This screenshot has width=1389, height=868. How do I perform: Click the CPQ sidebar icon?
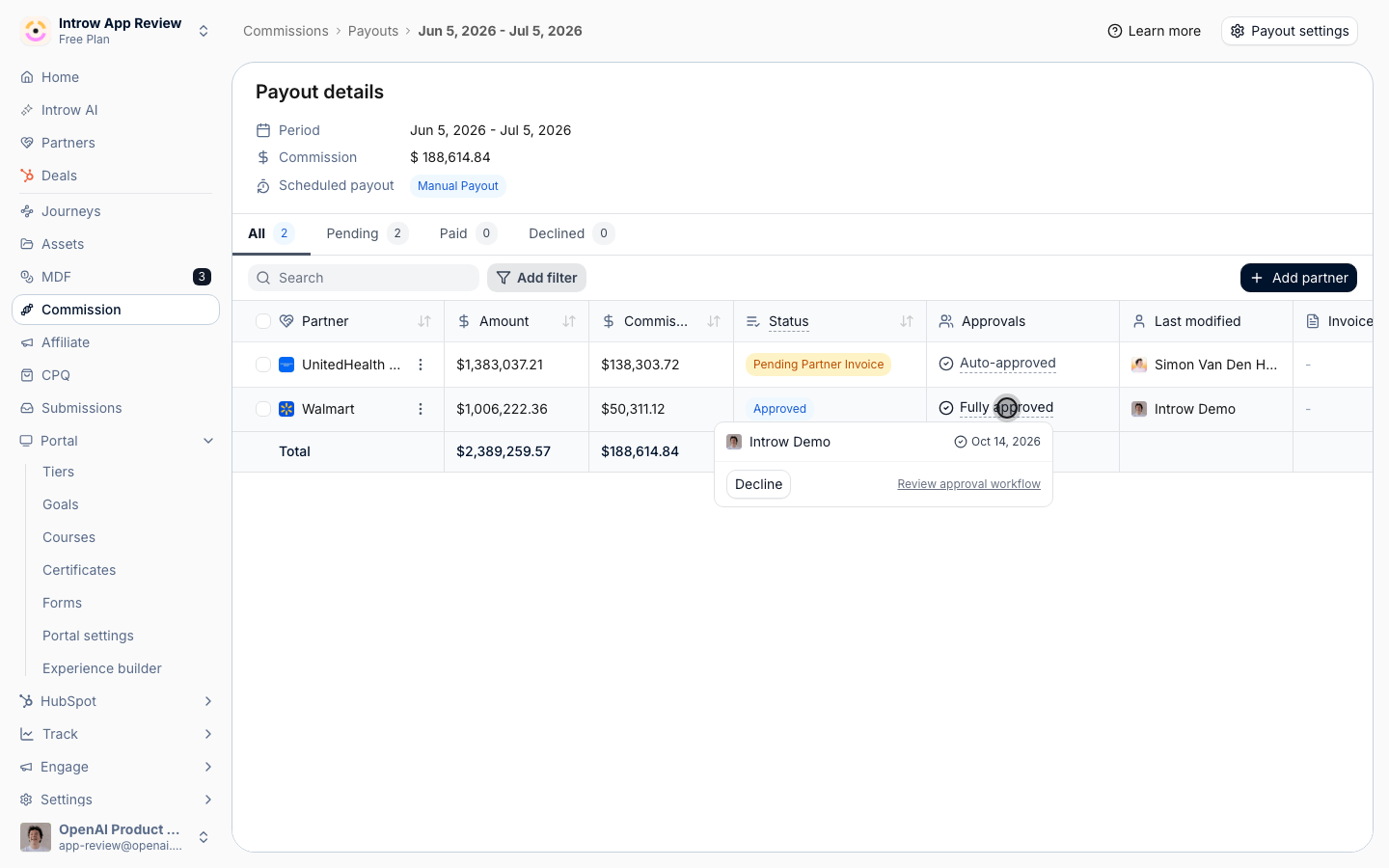[x=27, y=375]
